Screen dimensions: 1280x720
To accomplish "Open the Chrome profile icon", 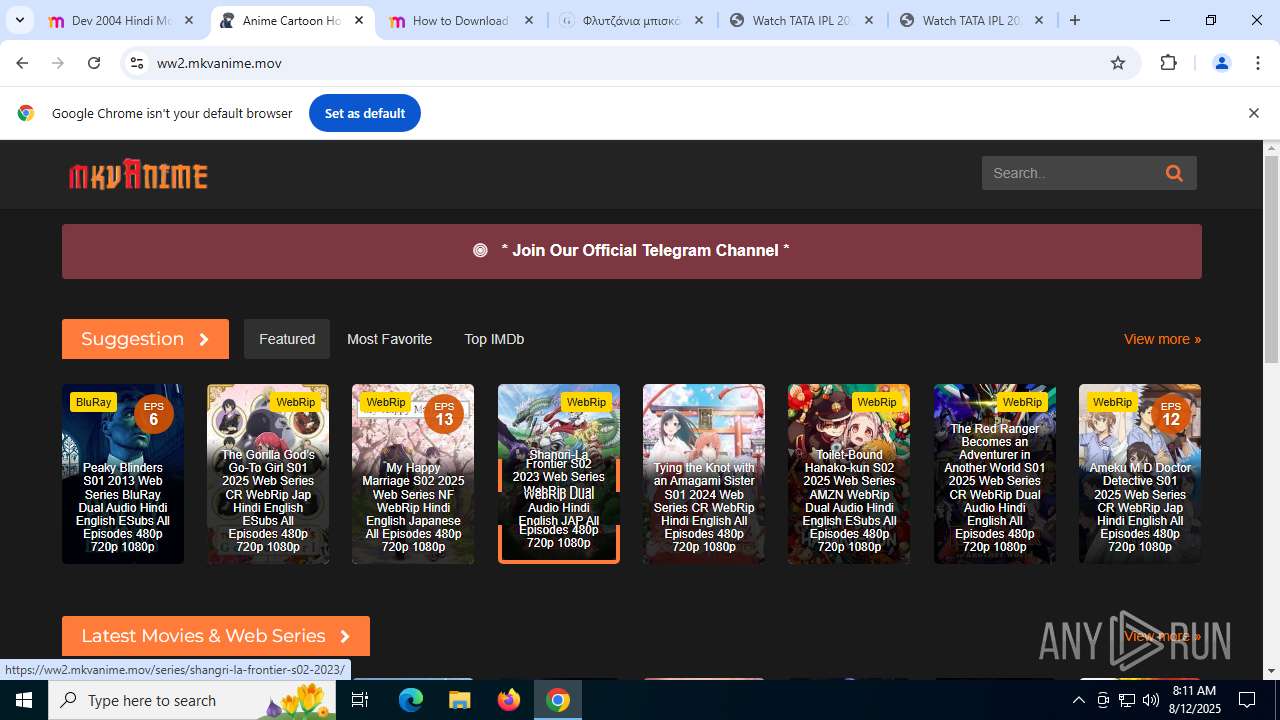I will coord(1221,63).
